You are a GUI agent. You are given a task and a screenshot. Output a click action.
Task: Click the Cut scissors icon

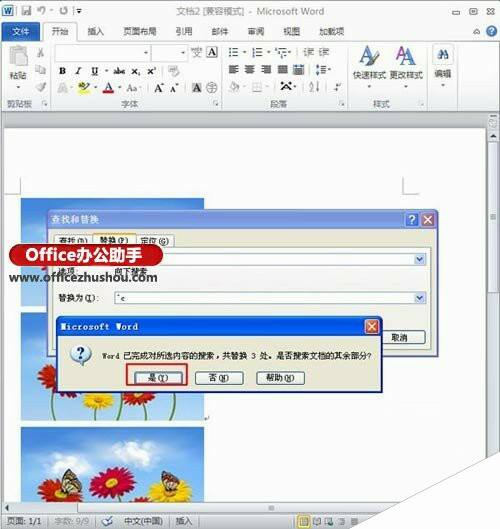(x=40, y=53)
